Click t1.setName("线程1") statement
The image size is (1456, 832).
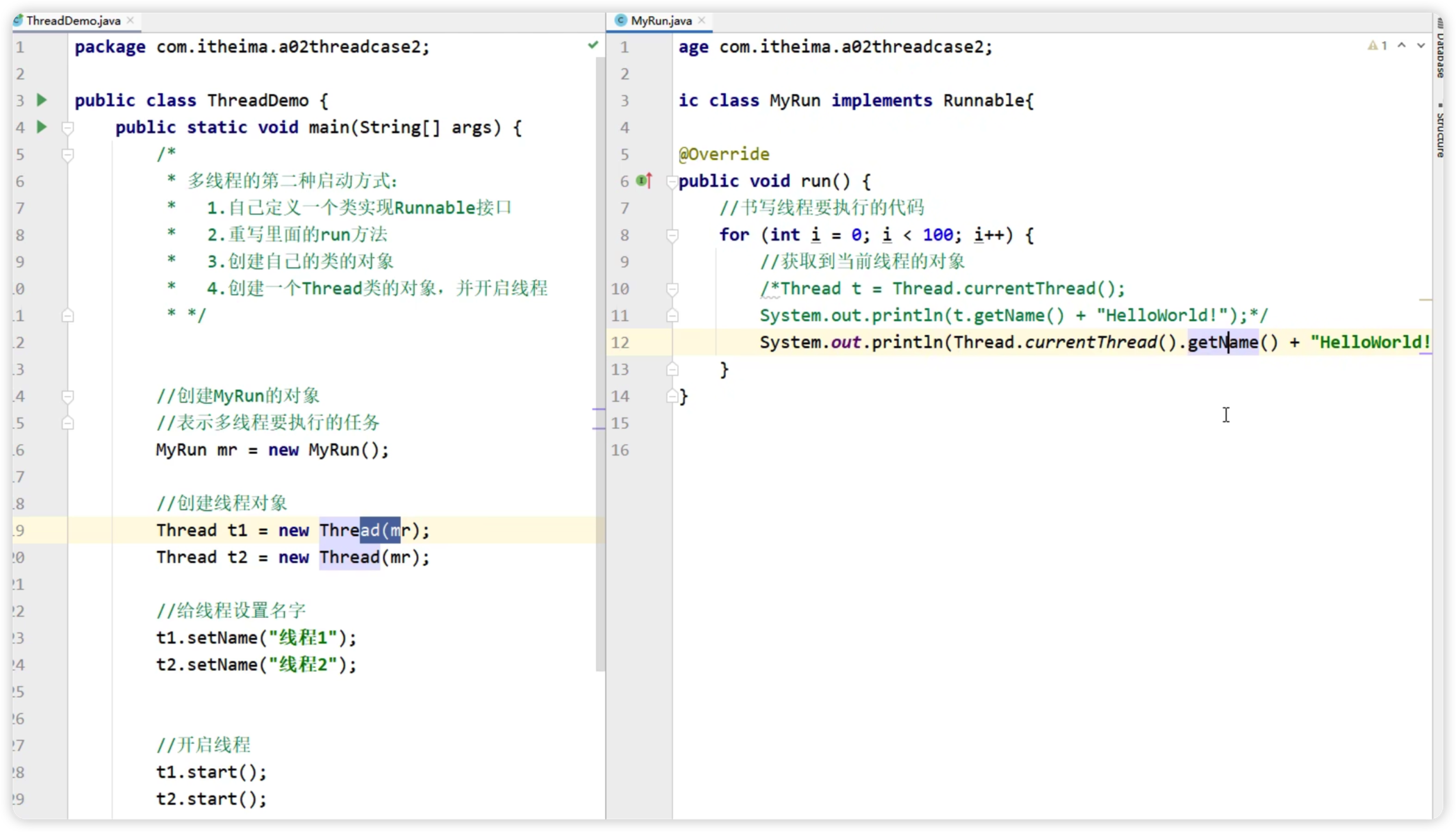(x=256, y=637)
